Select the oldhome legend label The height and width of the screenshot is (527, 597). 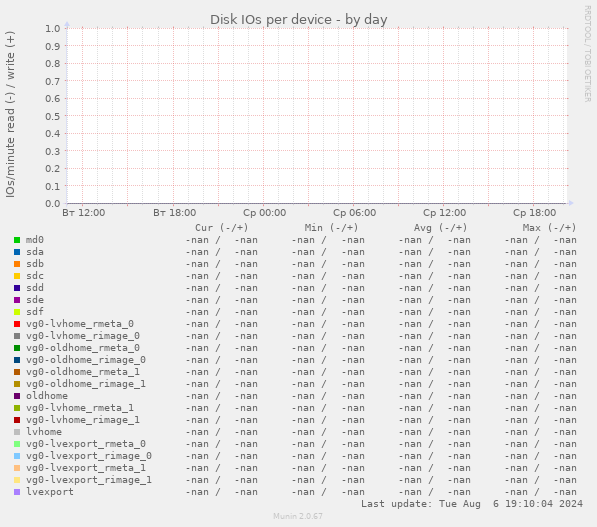click(x=47, y=396)
